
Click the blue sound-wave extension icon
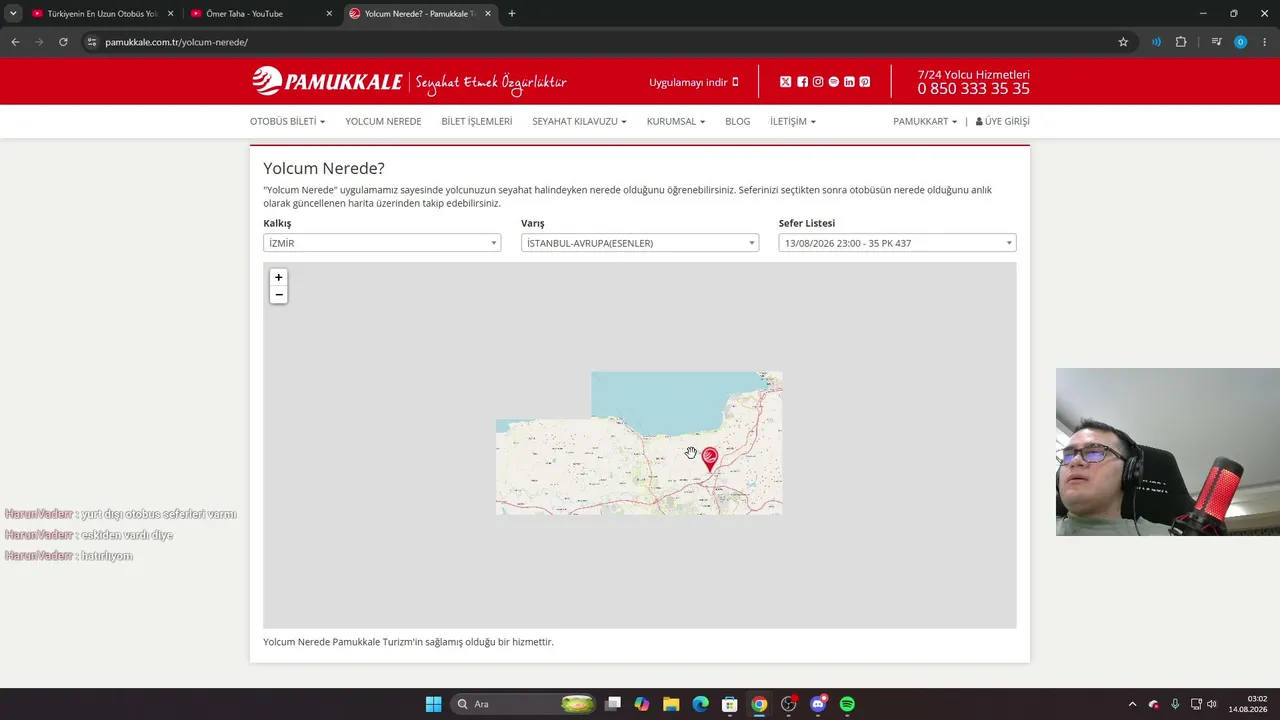(1156, 42)
